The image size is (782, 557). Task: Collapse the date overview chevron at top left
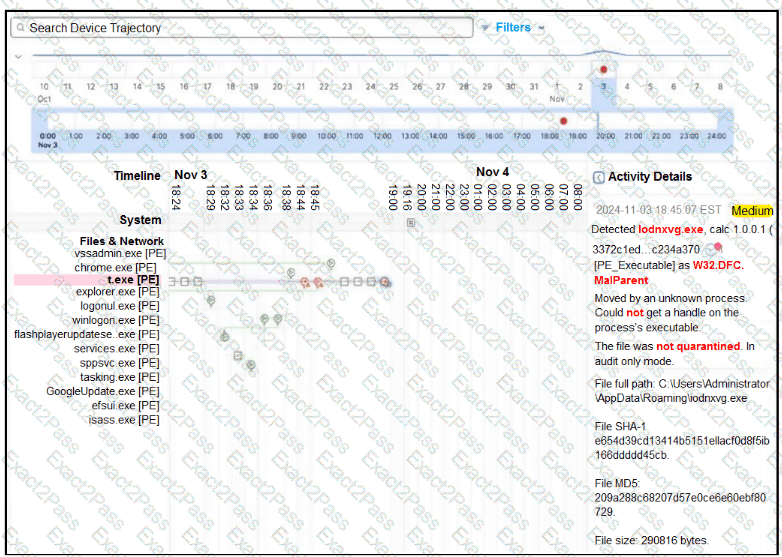pos(17,56)
